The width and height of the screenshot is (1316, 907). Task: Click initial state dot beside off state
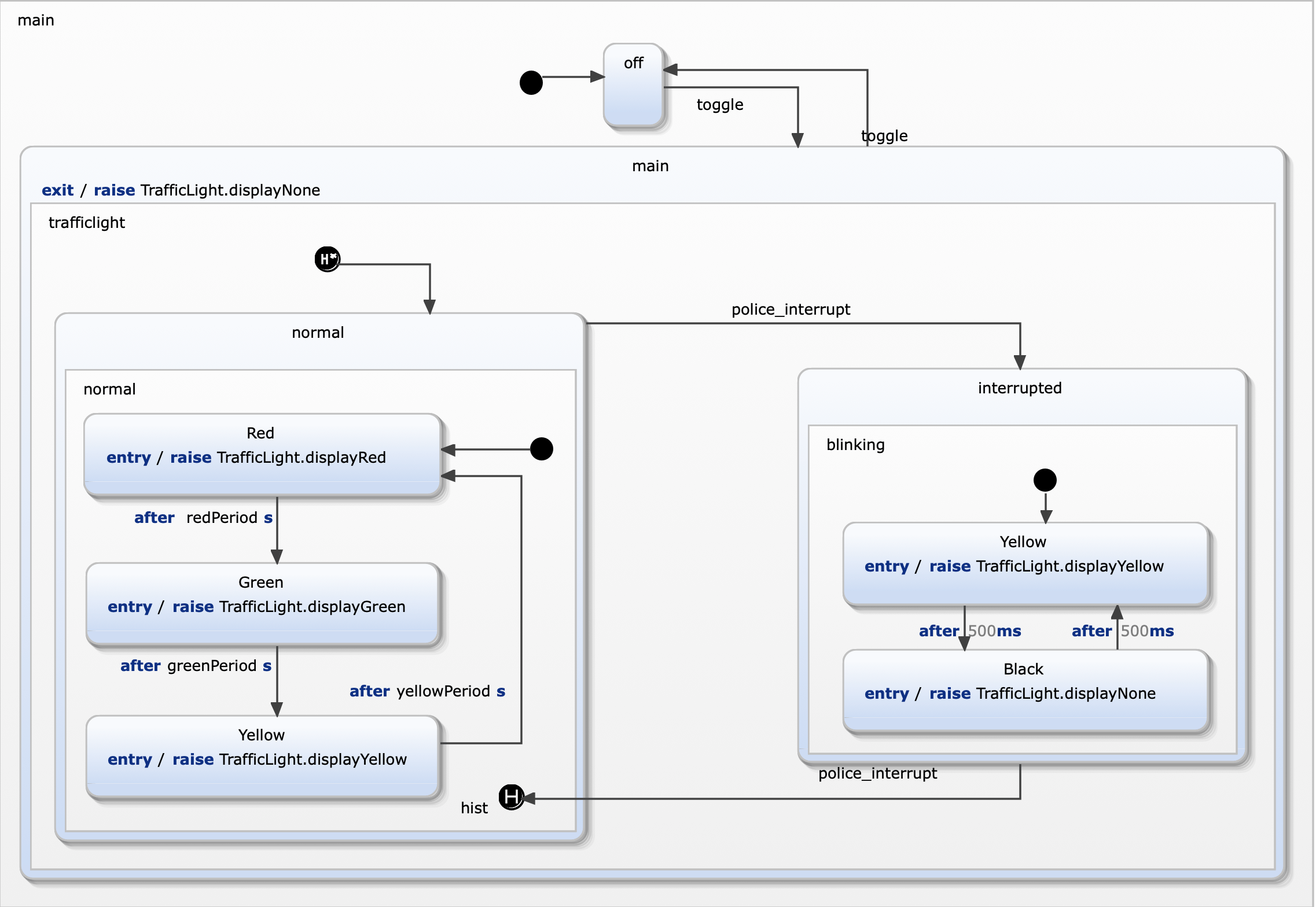point(531,83)
